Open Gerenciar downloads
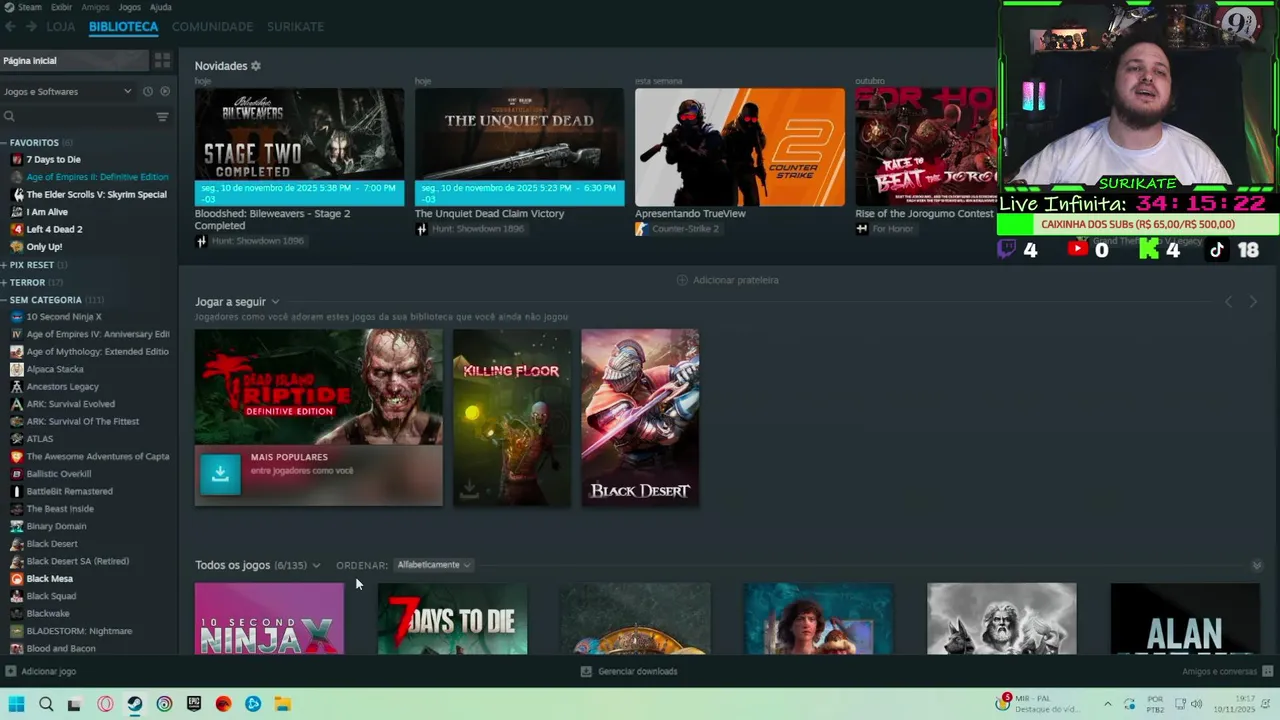The height and width of the screenshot is (720, 1280). click(x=629, y=672)
